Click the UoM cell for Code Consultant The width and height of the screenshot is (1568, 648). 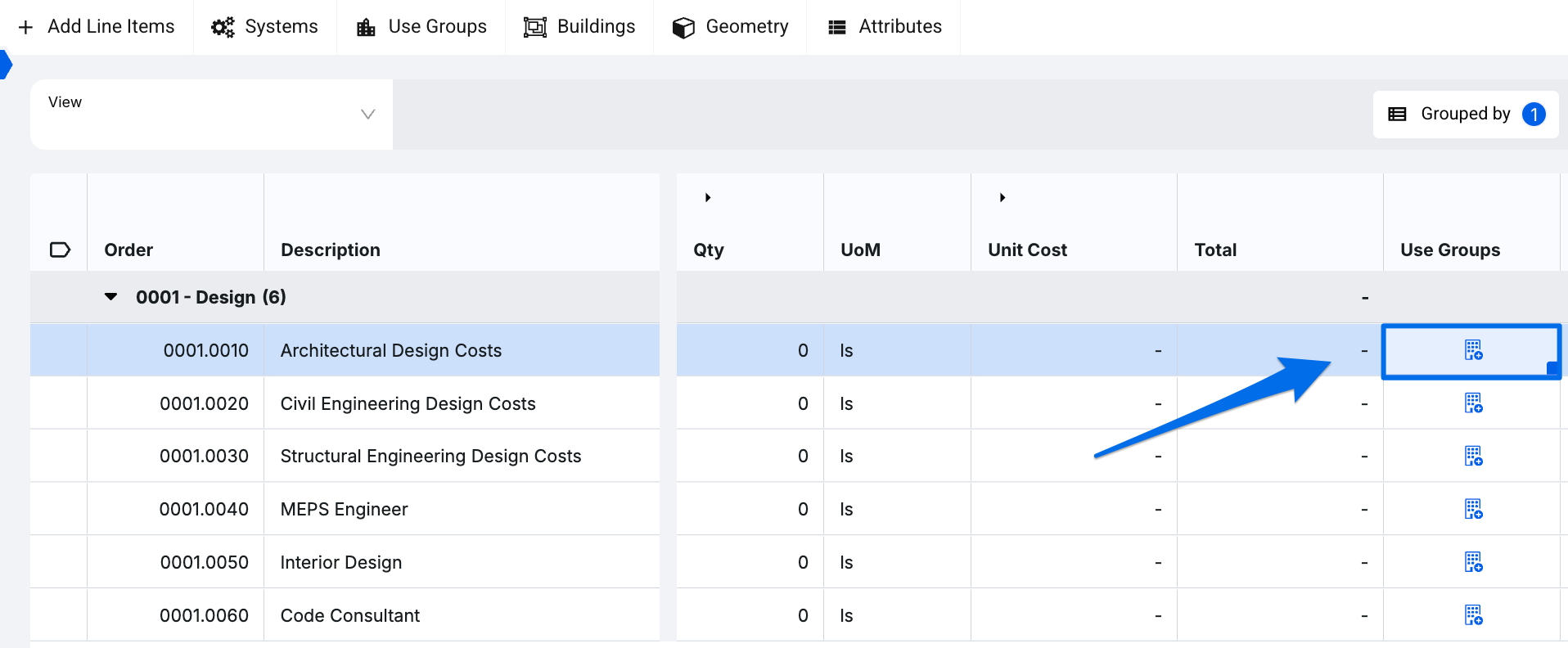[897, 615]
